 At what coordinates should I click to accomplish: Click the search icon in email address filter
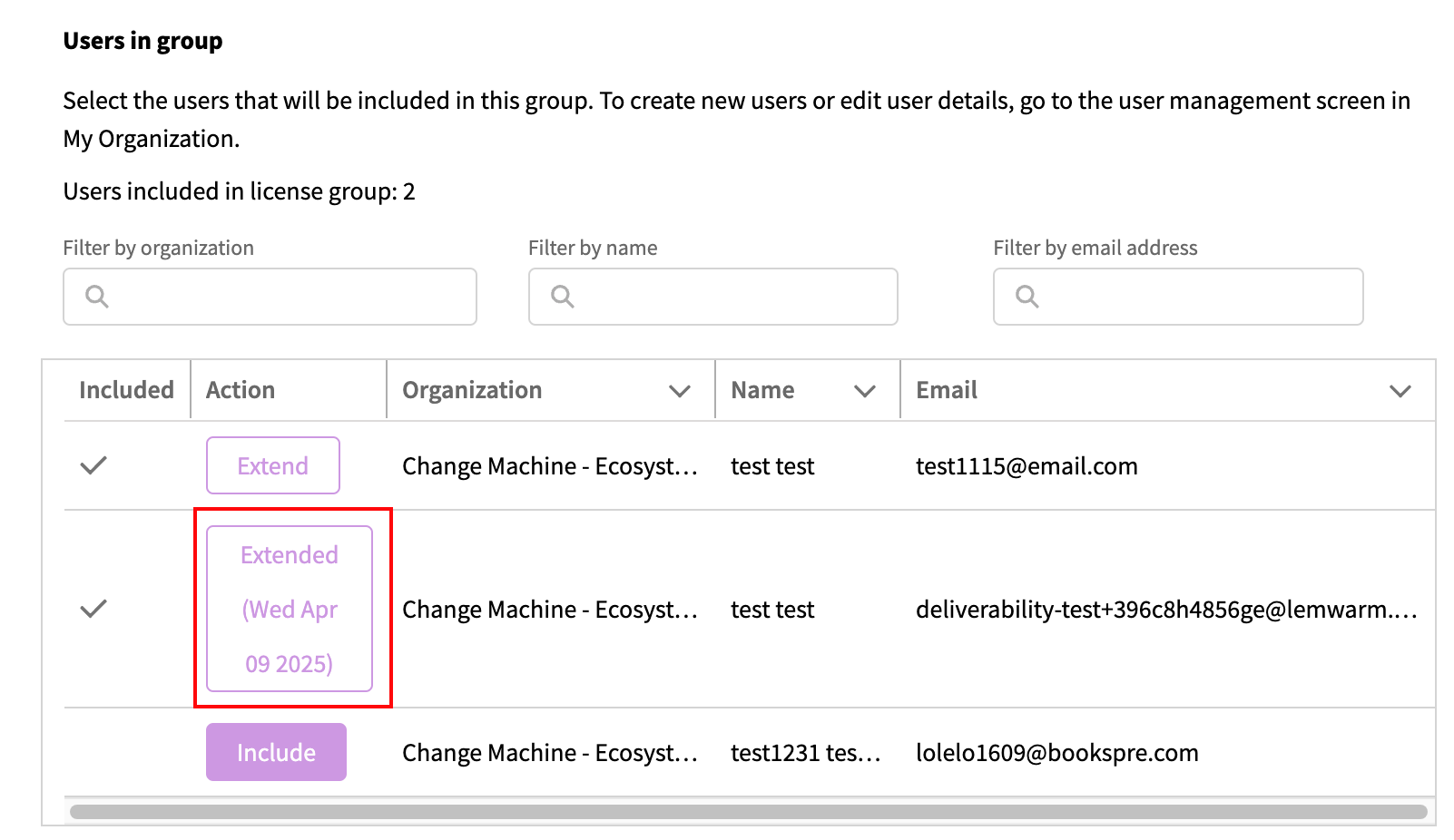coord(1027,297)
